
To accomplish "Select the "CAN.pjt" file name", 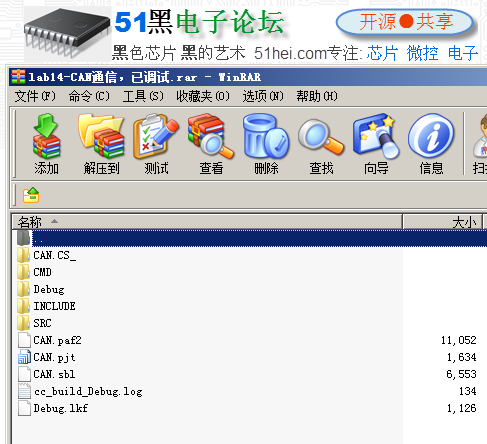I will point(54,357).
